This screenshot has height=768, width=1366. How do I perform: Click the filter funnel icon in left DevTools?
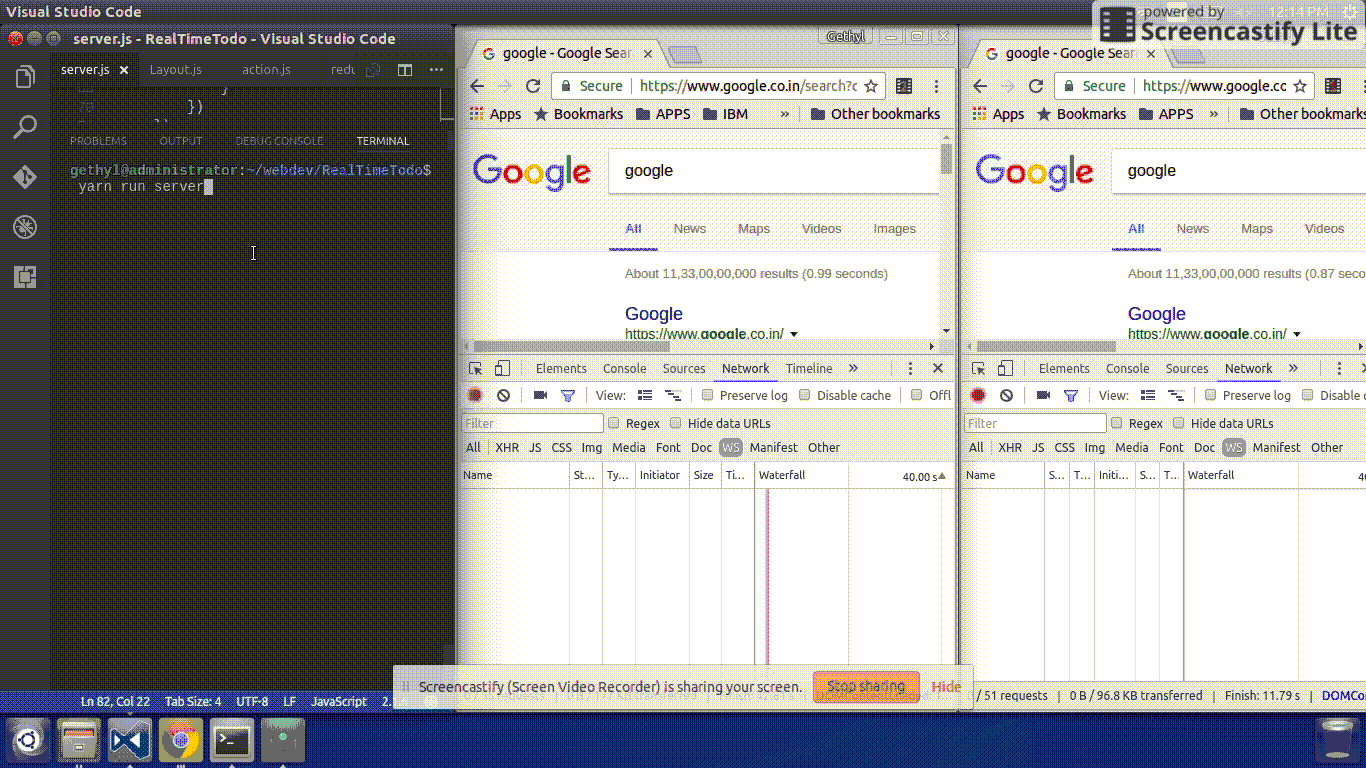[x=568, y=396]
